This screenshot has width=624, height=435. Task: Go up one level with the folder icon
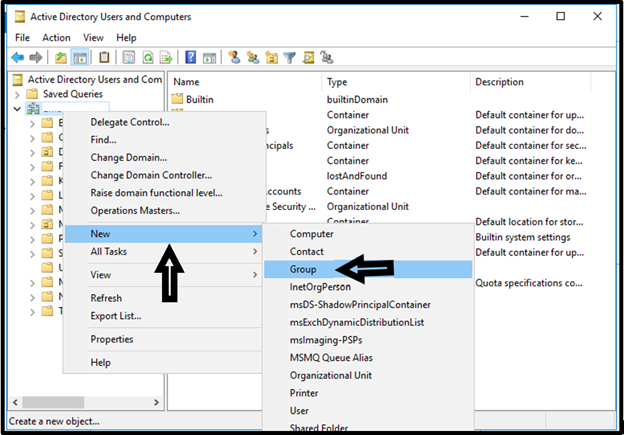click(60, 58)
